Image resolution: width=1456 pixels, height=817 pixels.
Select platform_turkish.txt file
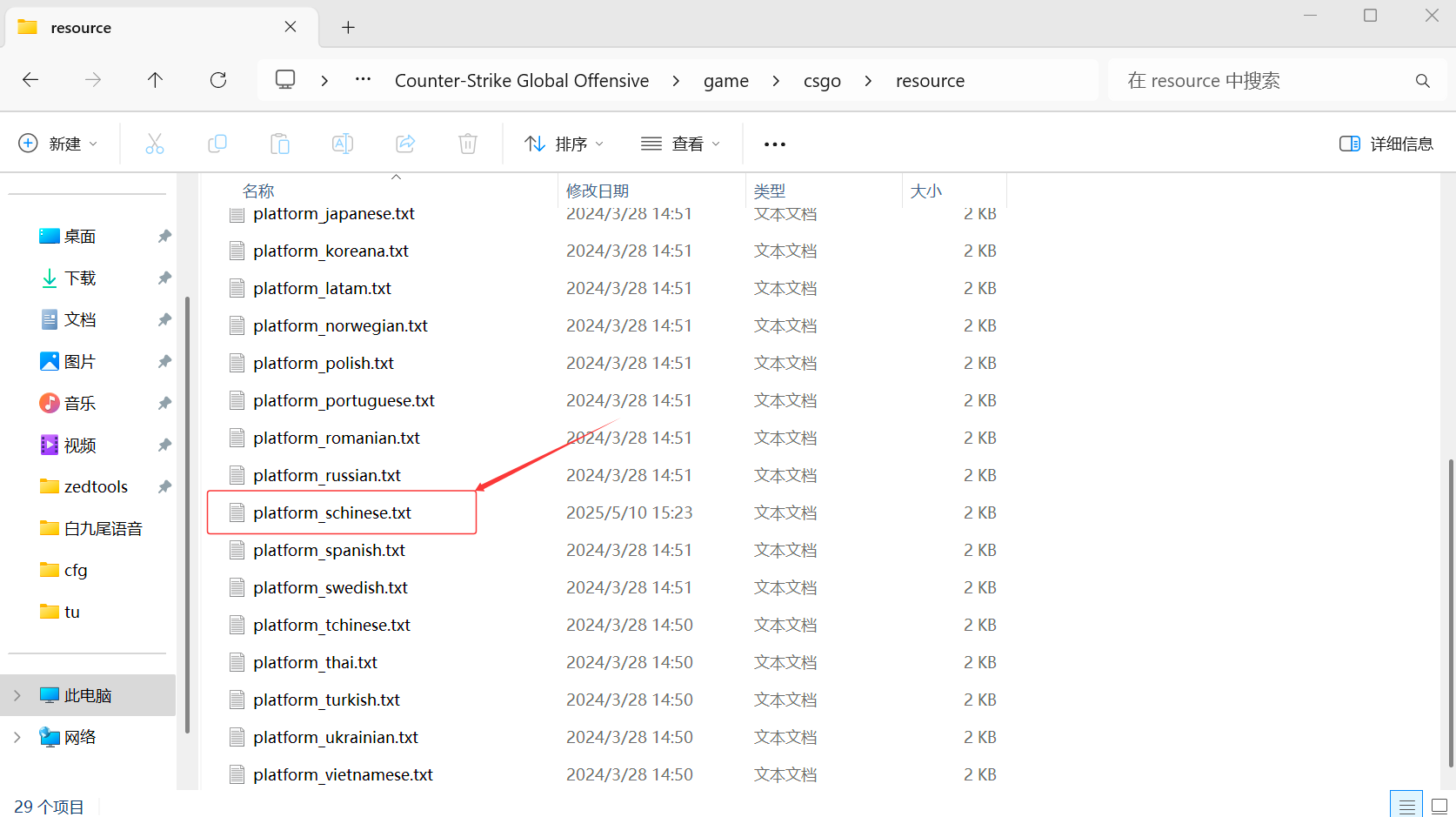point(326,700)
